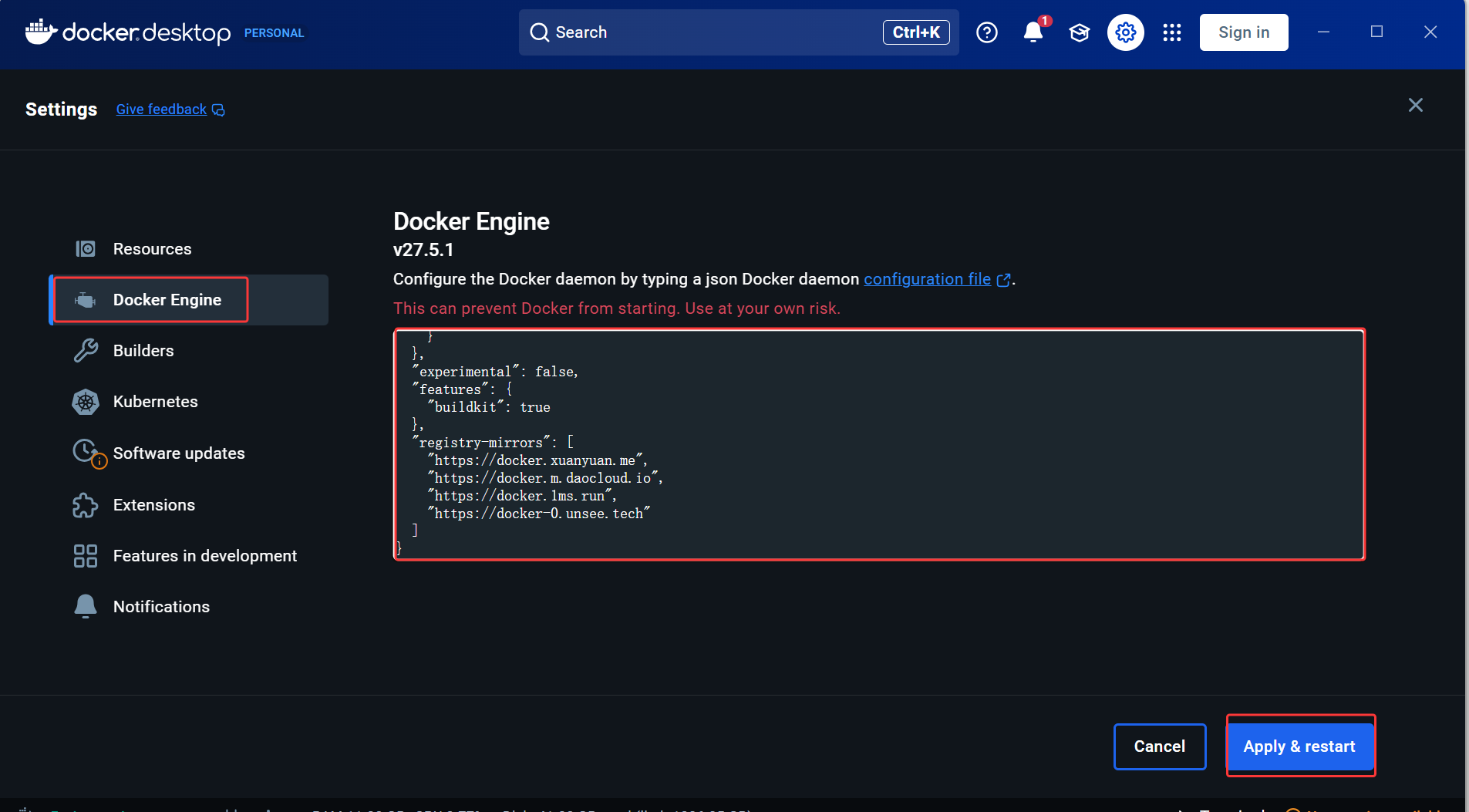The height and width of the screenshot is (812, 1469).
Task: Open Builders settings section
Action: pos(190,350)
